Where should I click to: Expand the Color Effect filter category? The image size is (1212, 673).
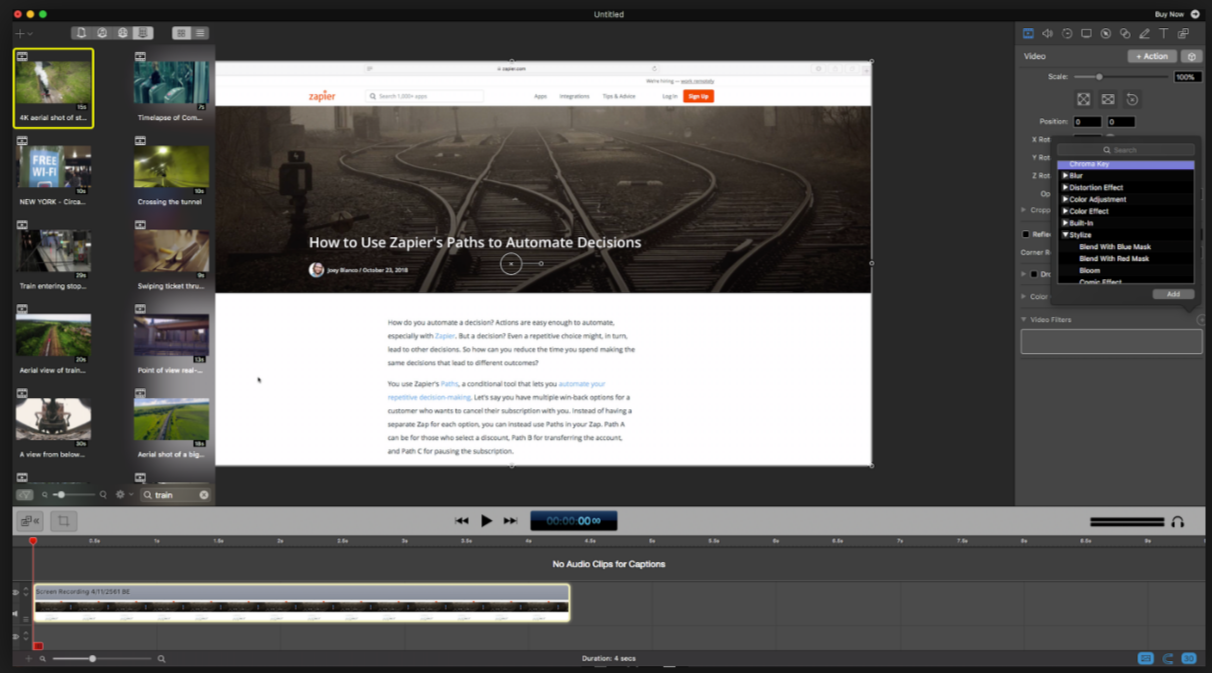coord(1065,212)
